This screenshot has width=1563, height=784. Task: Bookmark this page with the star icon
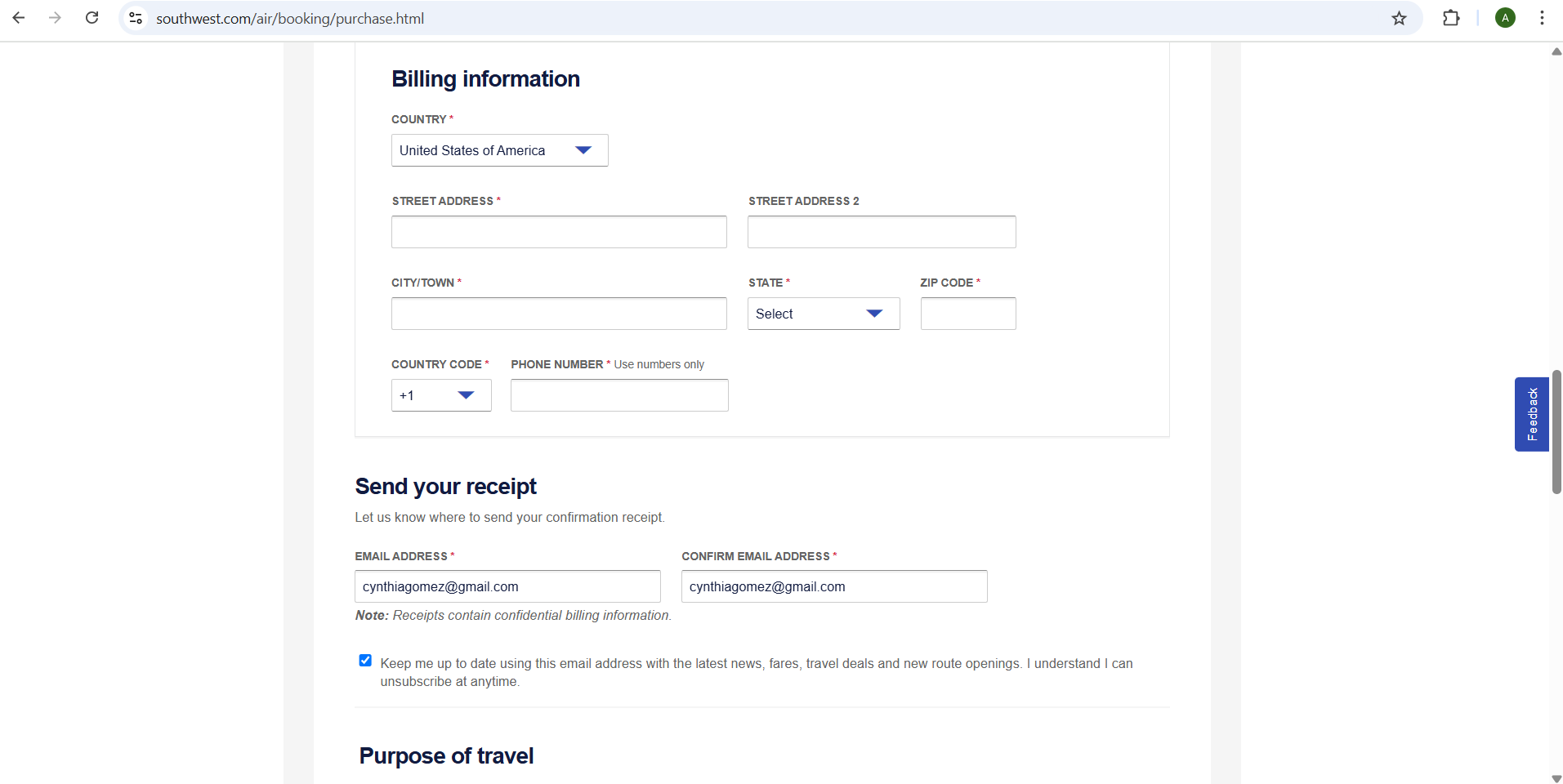1399,18
